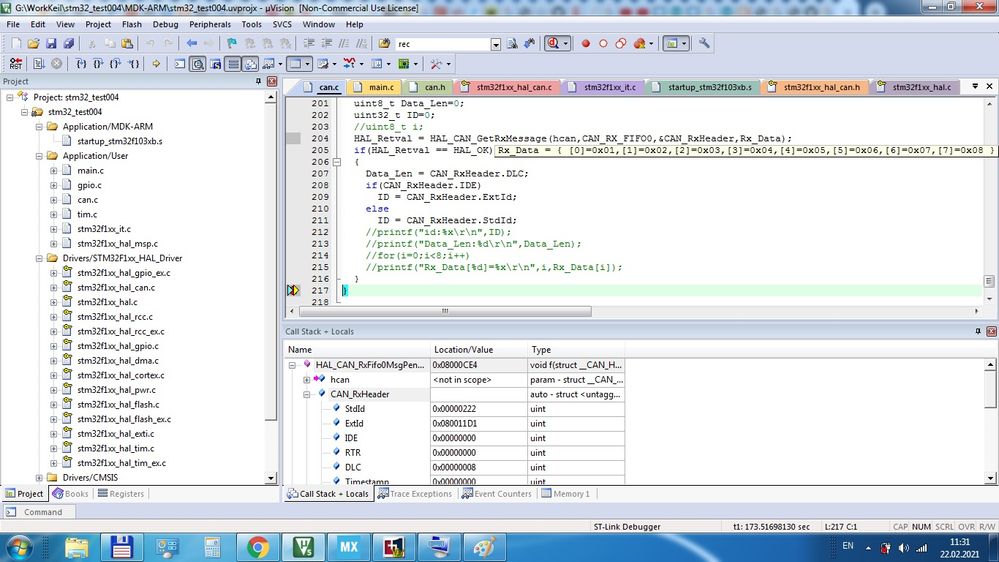The image size is (999, 562).
Task: Click the New file icon
Action: (x=17, y=43)
